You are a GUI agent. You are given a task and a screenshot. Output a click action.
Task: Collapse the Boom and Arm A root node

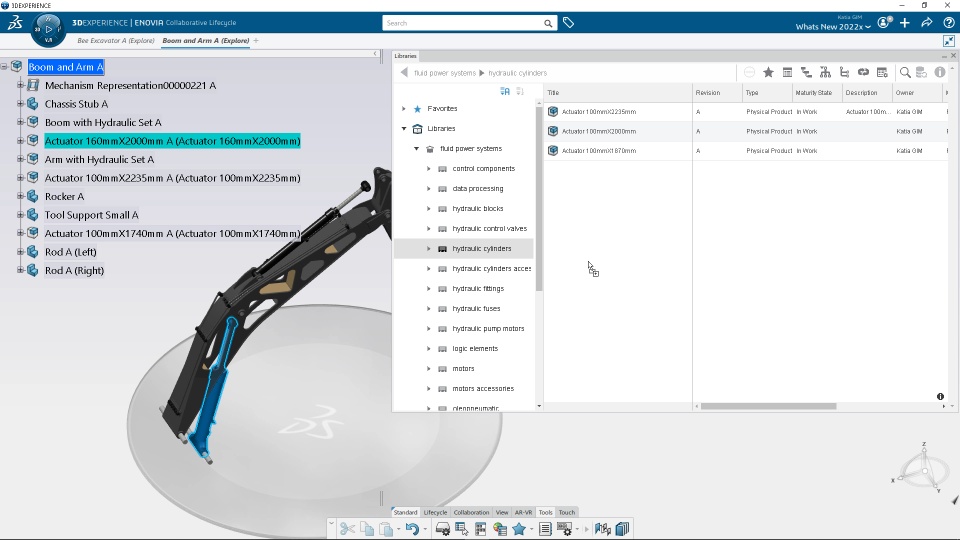[4, 67]
